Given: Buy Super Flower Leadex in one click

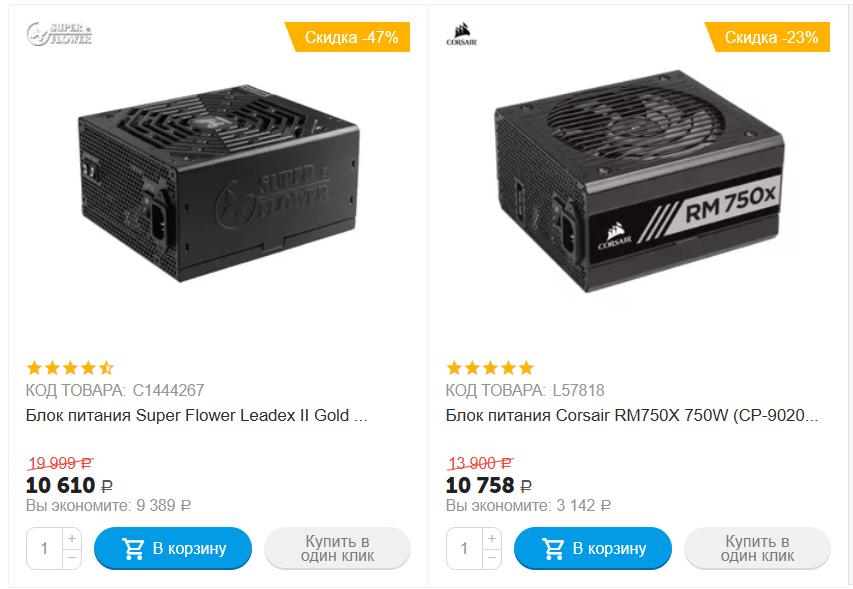Looking at the screenshot, I should 337,548.
